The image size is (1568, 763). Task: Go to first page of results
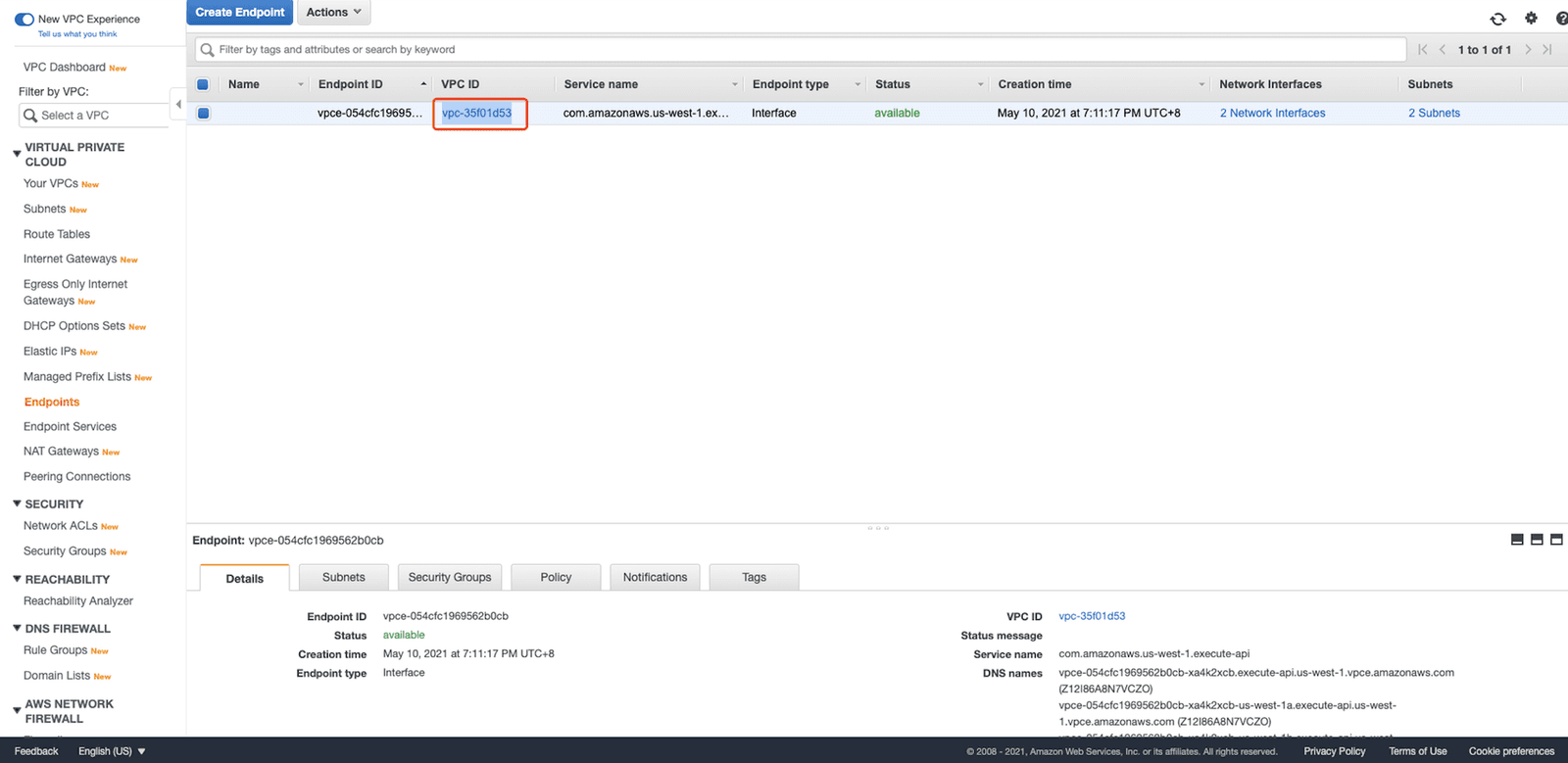[1422, 49]
